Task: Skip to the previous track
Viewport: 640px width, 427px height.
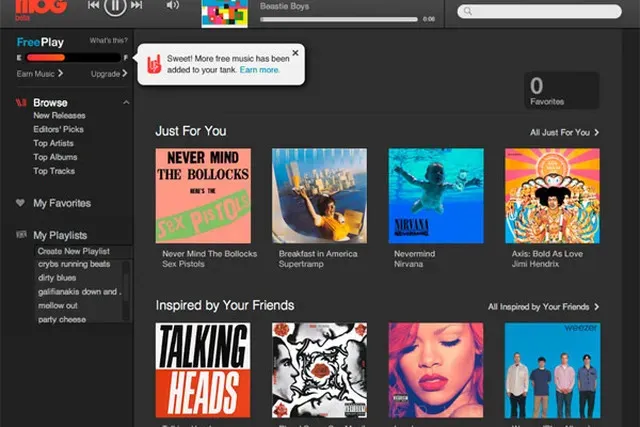Action: (x=93, y=6)
